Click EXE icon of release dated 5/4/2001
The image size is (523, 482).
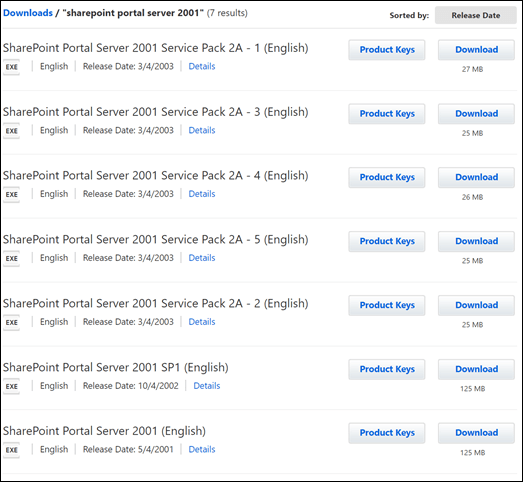[x=11, y=450]
